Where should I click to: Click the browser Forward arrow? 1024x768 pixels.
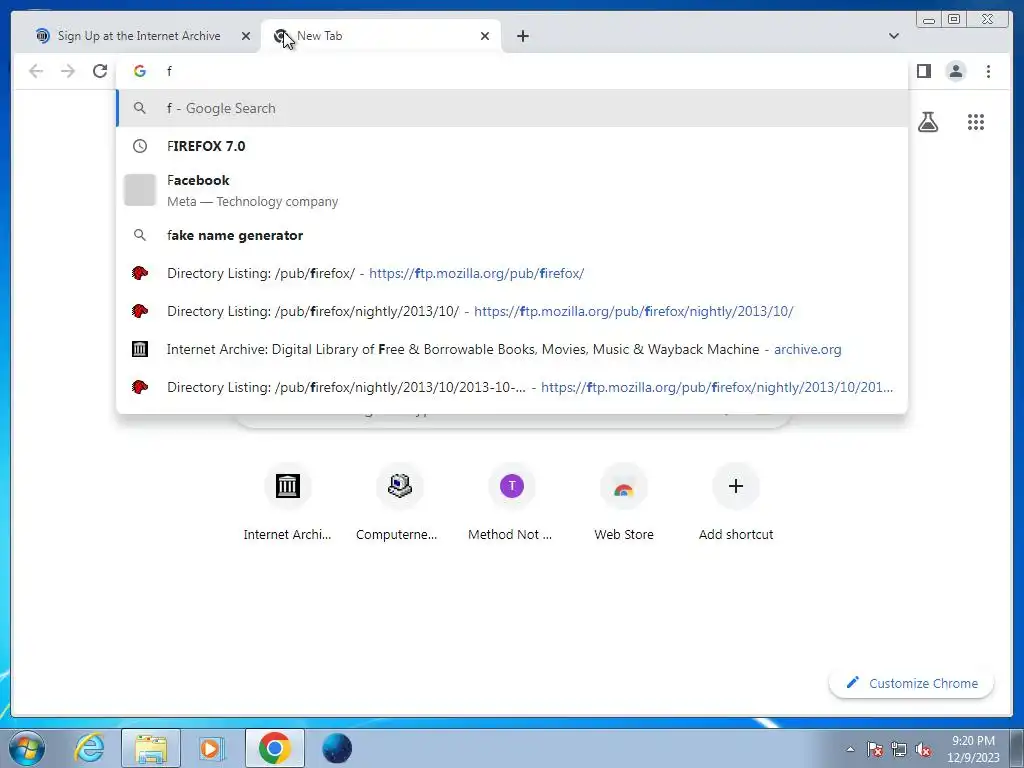[x=68, y=71]
